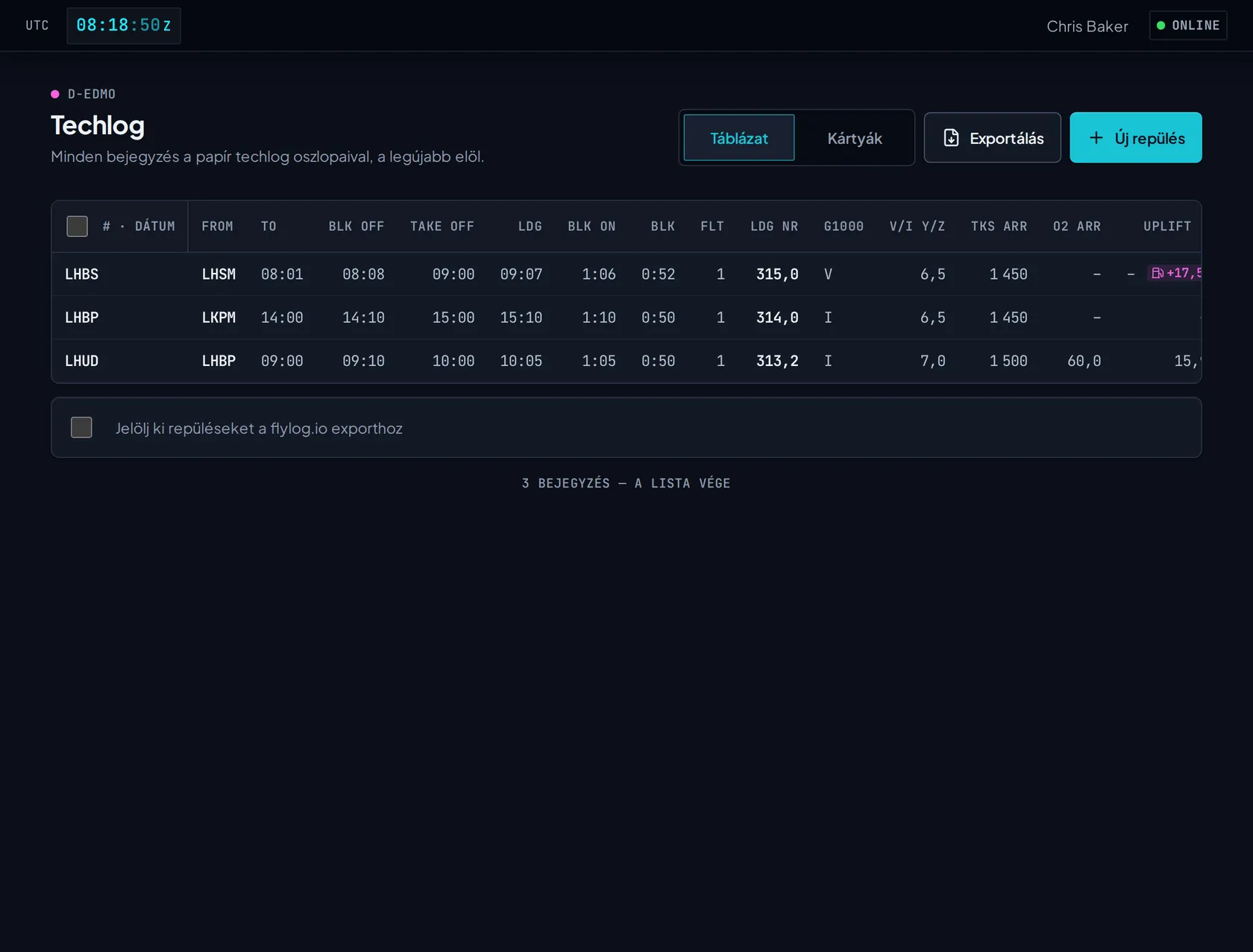Click the 1 500 TKS ARR cell
The image size is (1253, 952).
(1008, 361)
